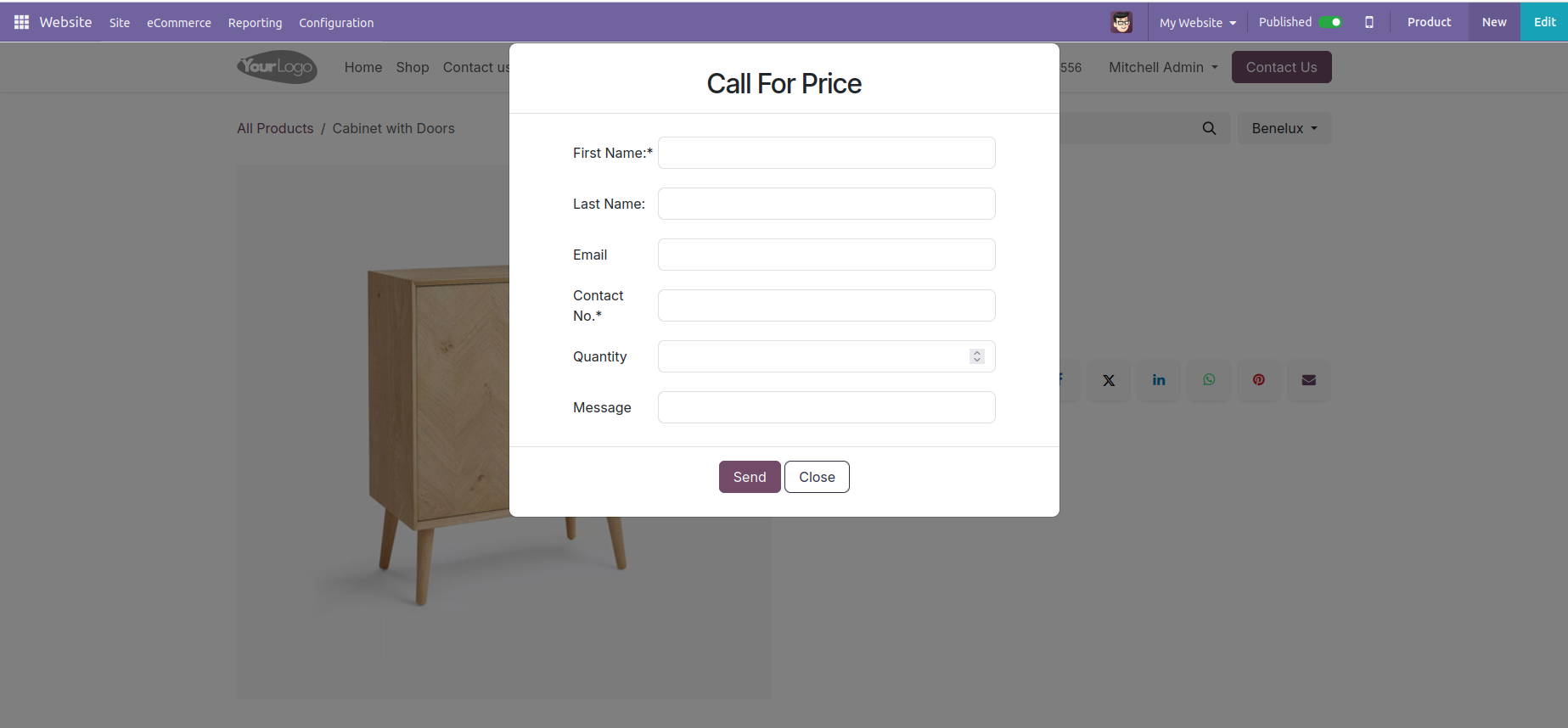Share product via WhatsApp
Image resolution: width=1568 pixels, height=728 pixels.
pos(1209,380)
